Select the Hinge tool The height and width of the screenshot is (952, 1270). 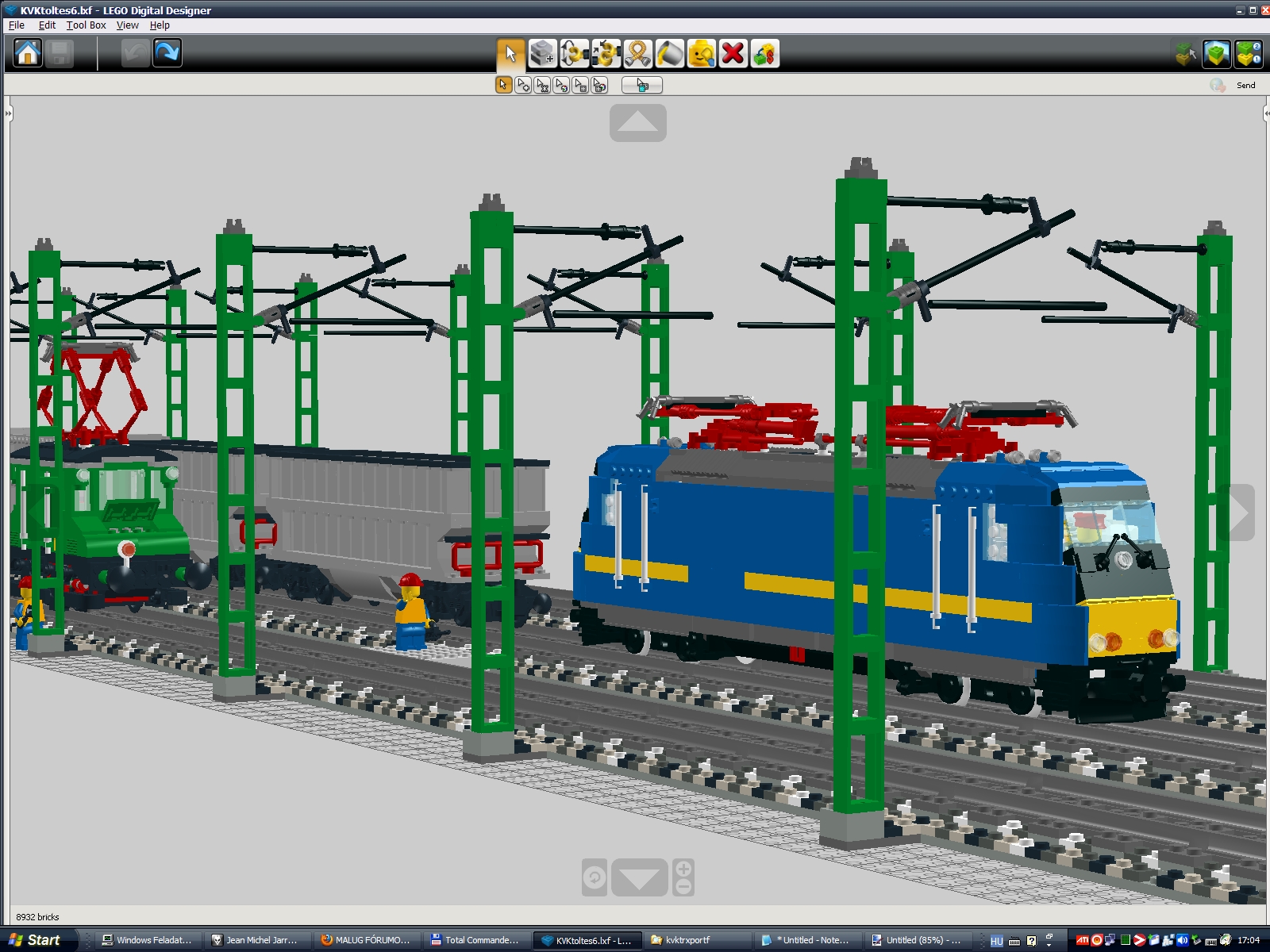point(574,54)
